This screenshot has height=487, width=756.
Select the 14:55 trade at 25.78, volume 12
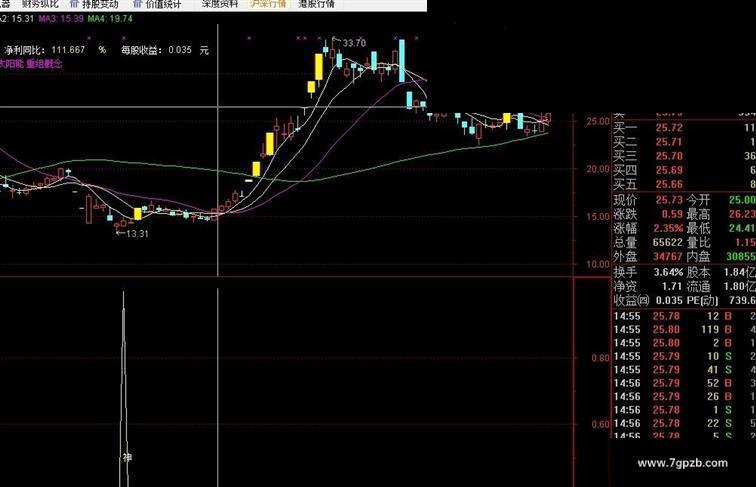point(684,316)
